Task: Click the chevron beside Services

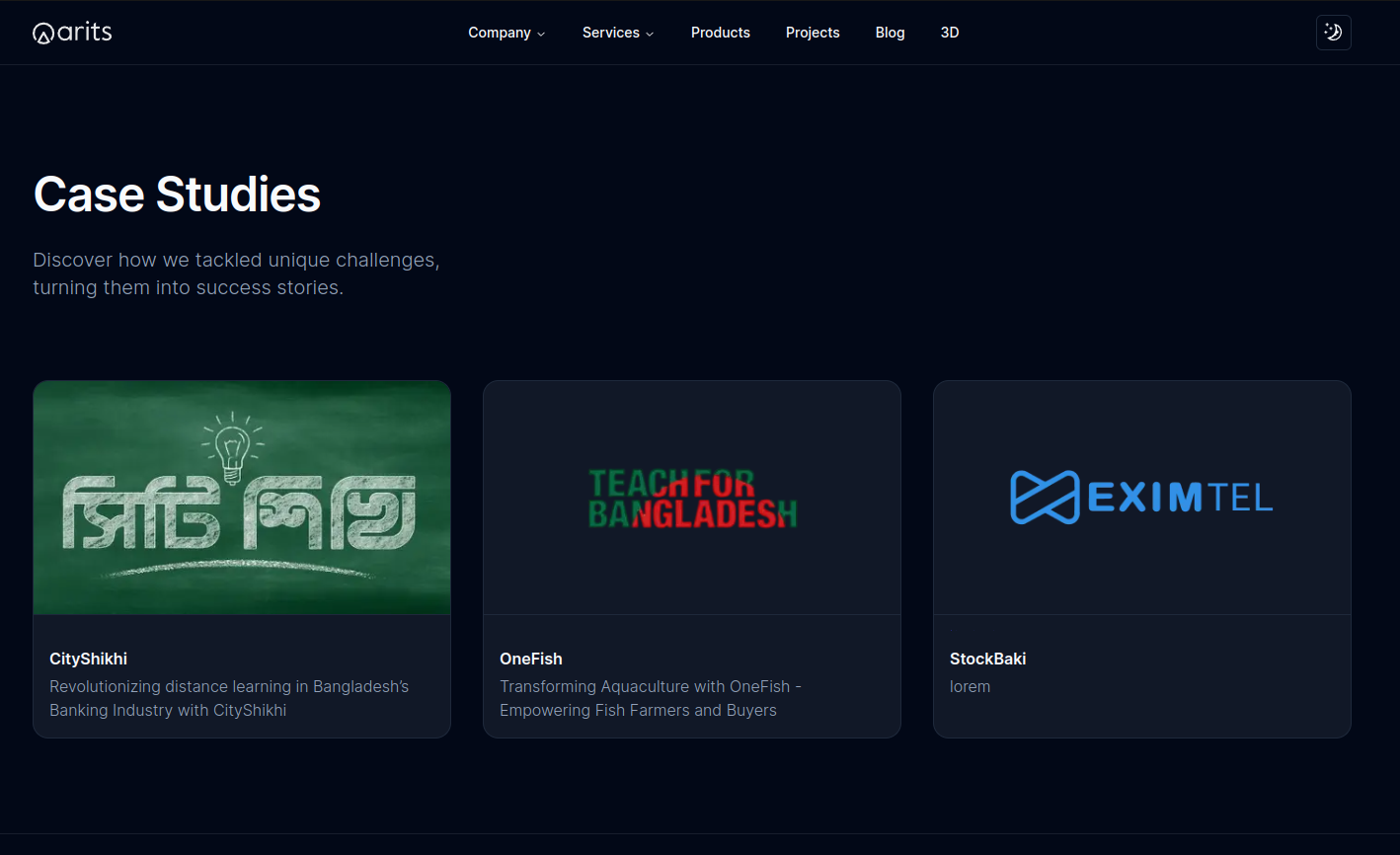Action: (650, 34)
